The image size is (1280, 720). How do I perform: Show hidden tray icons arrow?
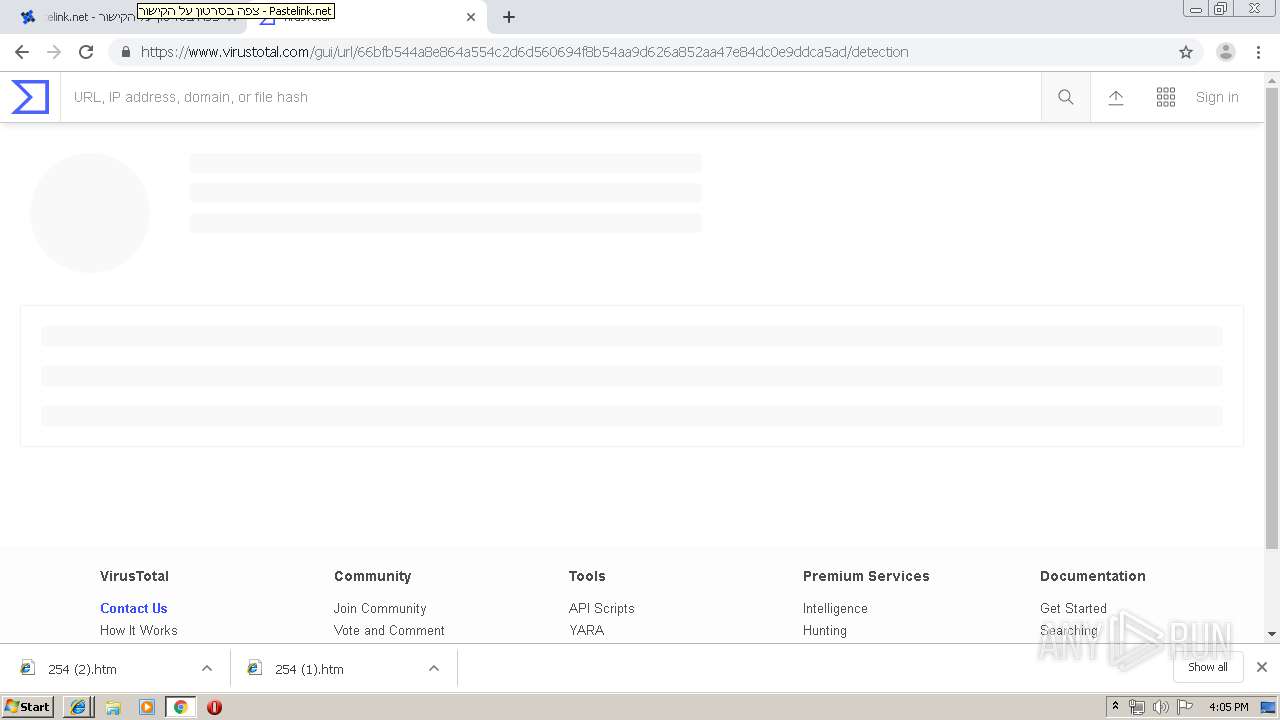(1115, 707)
